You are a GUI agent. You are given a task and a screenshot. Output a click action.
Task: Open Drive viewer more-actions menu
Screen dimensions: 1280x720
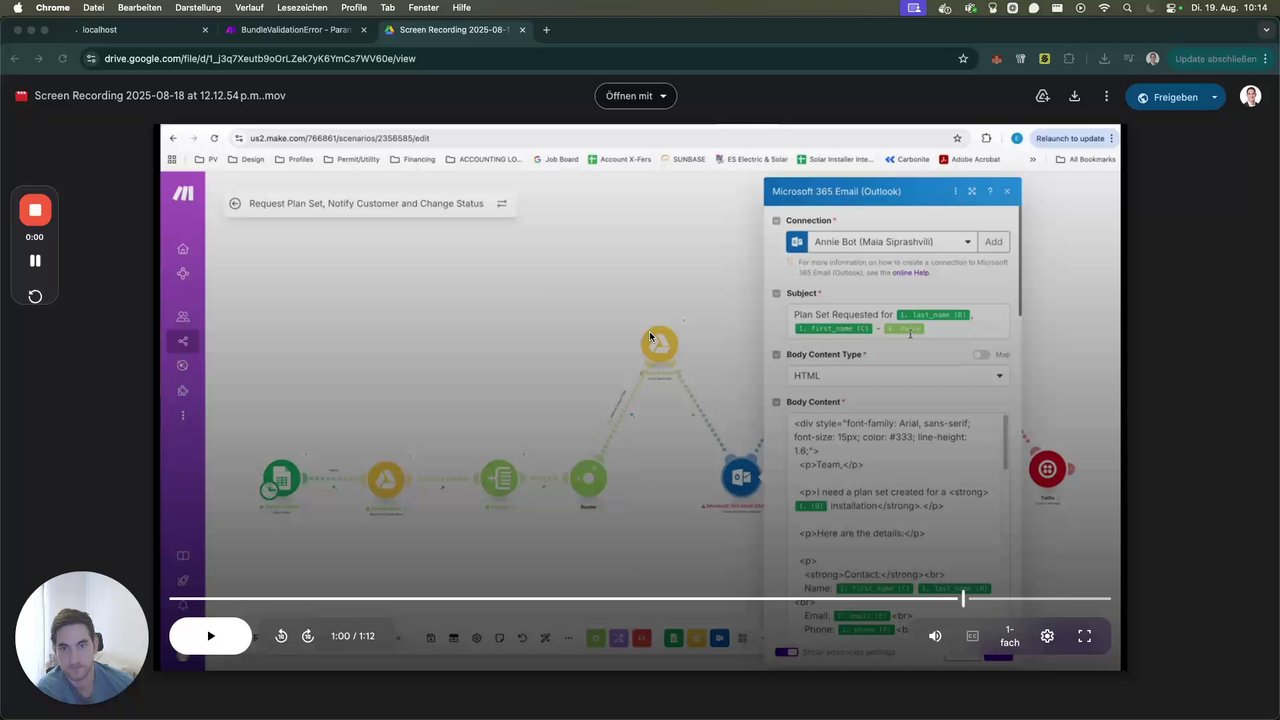pos(1106,96)
